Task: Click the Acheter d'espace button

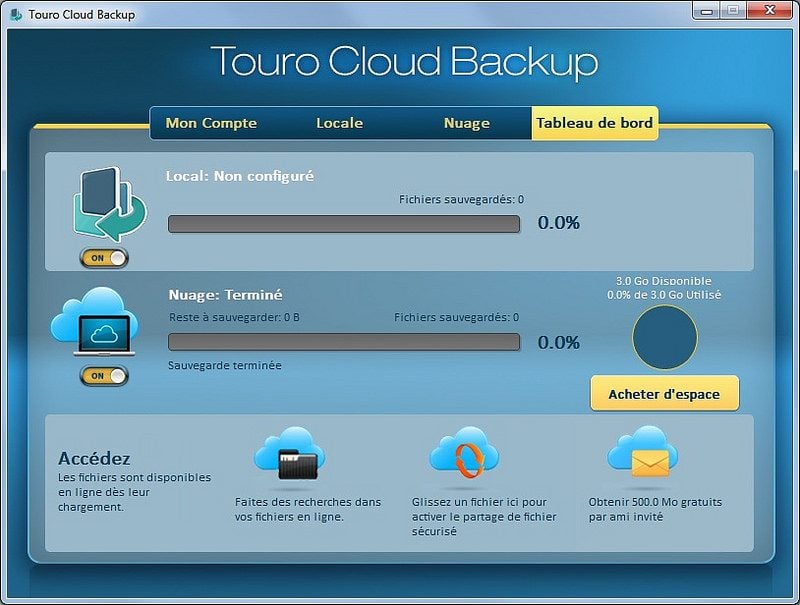Action: pos(664,393)
